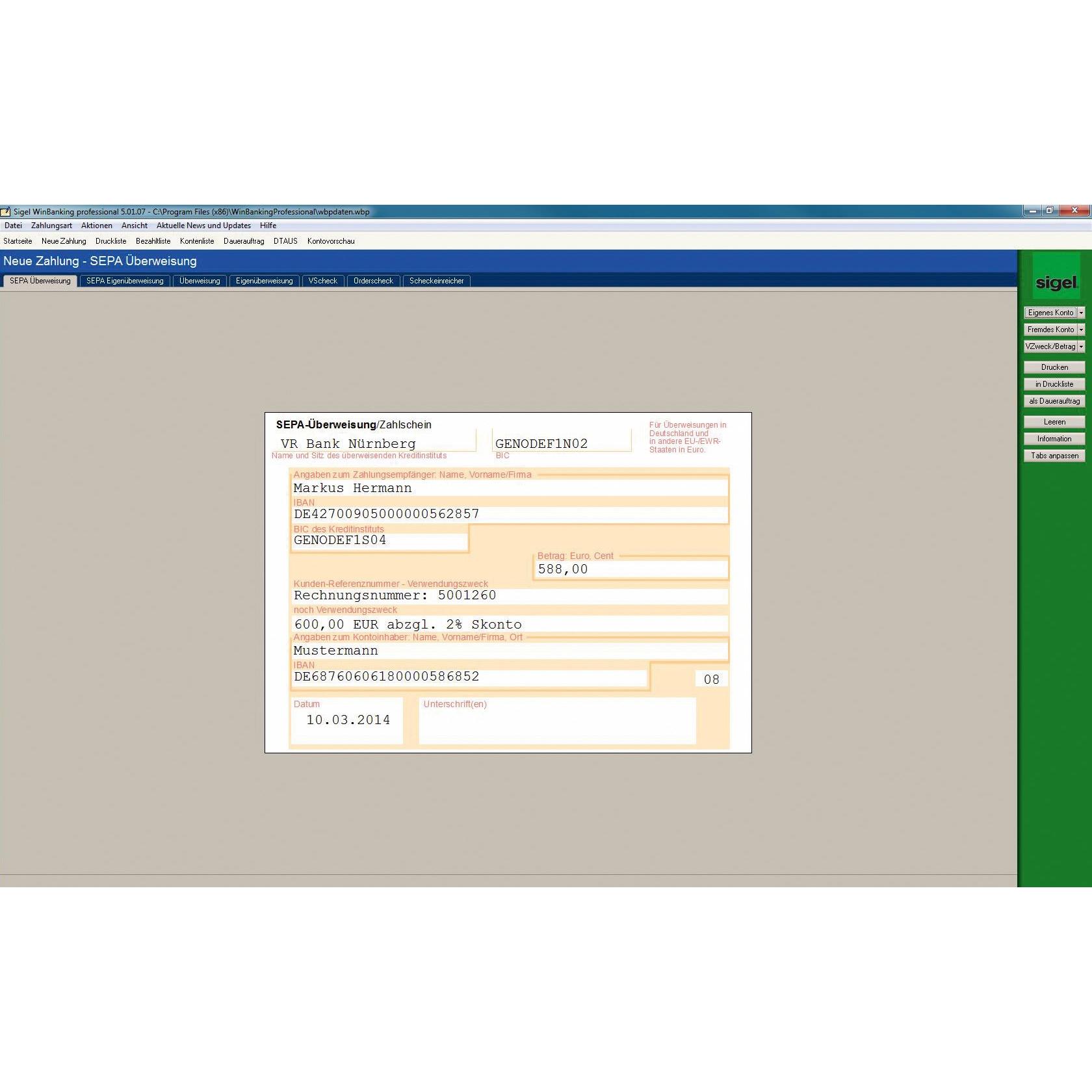
Task: Expand the Eigenes Konto dropdown arrow
Action: click(1081, 313)
